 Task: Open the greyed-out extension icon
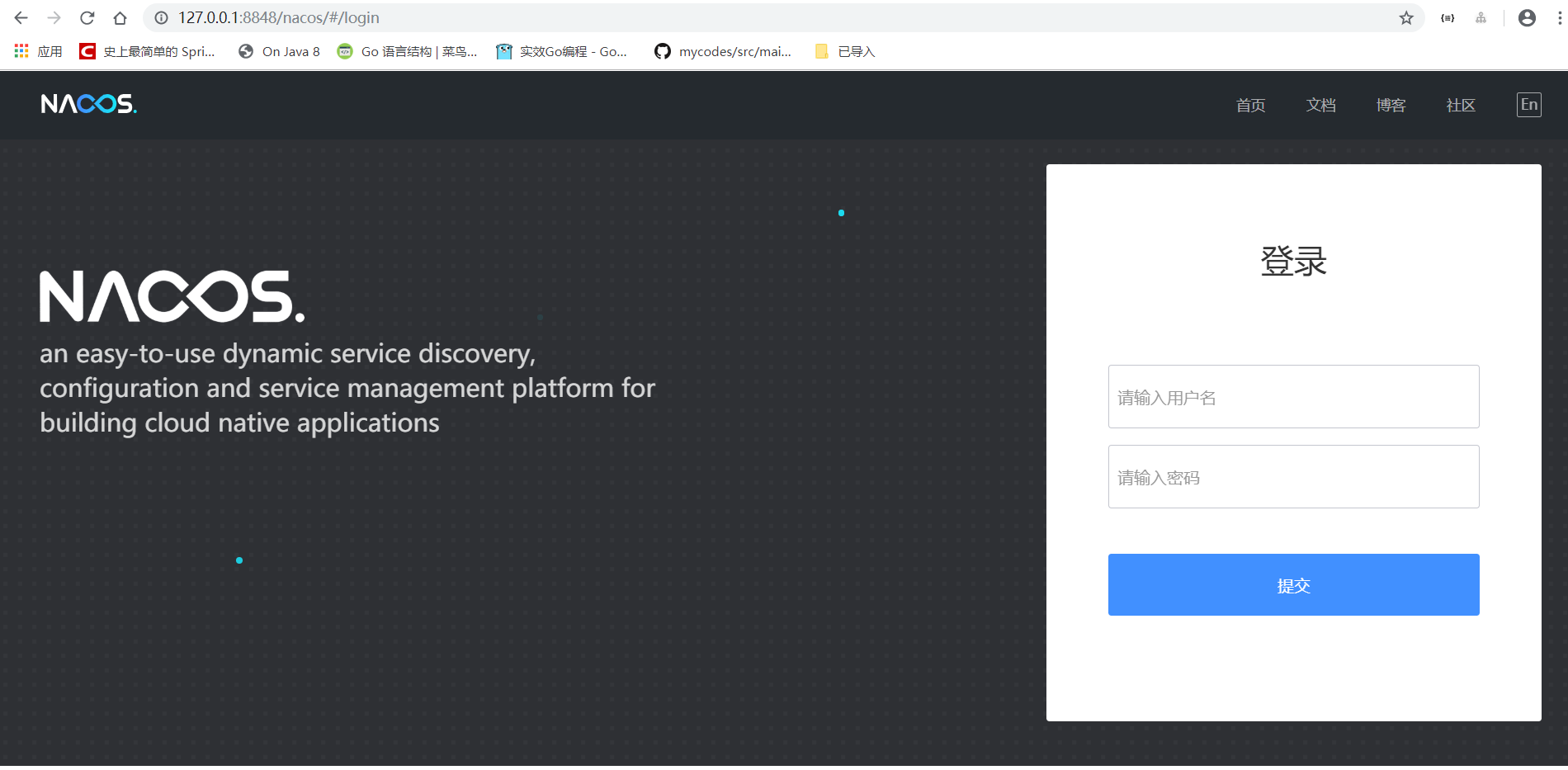point(1481,17)
